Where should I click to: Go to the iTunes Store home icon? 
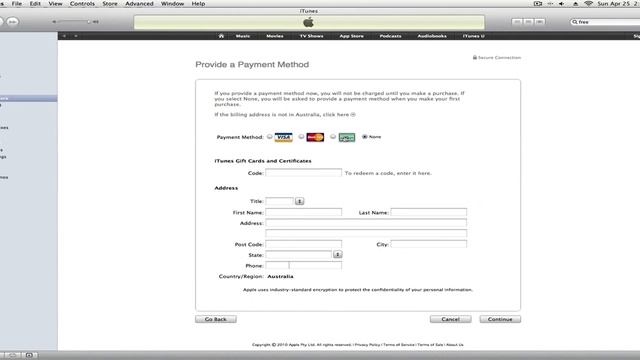[221, 36]
